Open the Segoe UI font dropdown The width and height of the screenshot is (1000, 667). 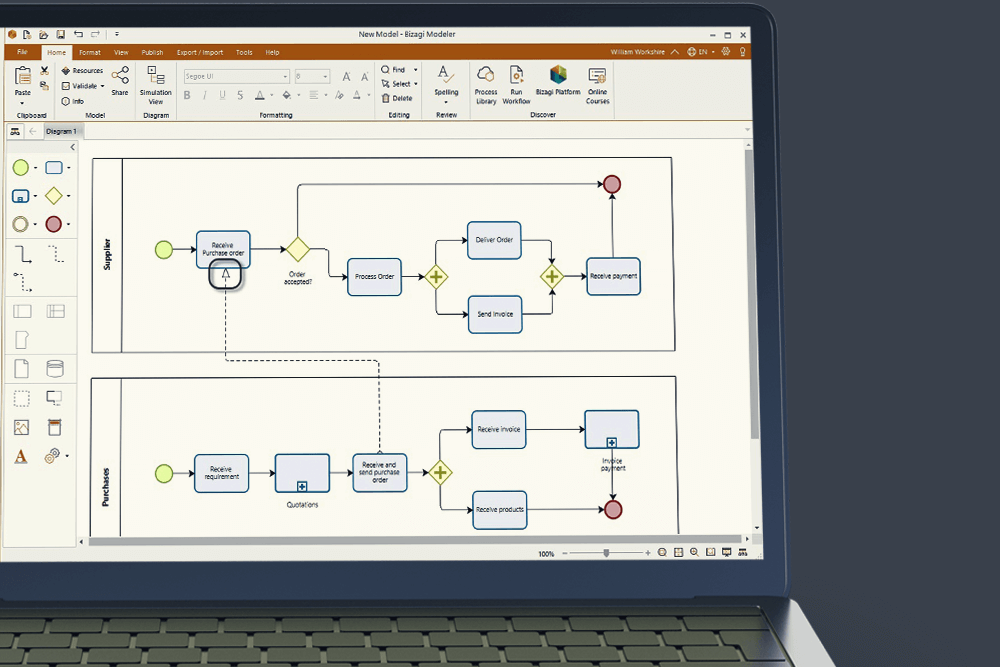[x=286, y=76]
